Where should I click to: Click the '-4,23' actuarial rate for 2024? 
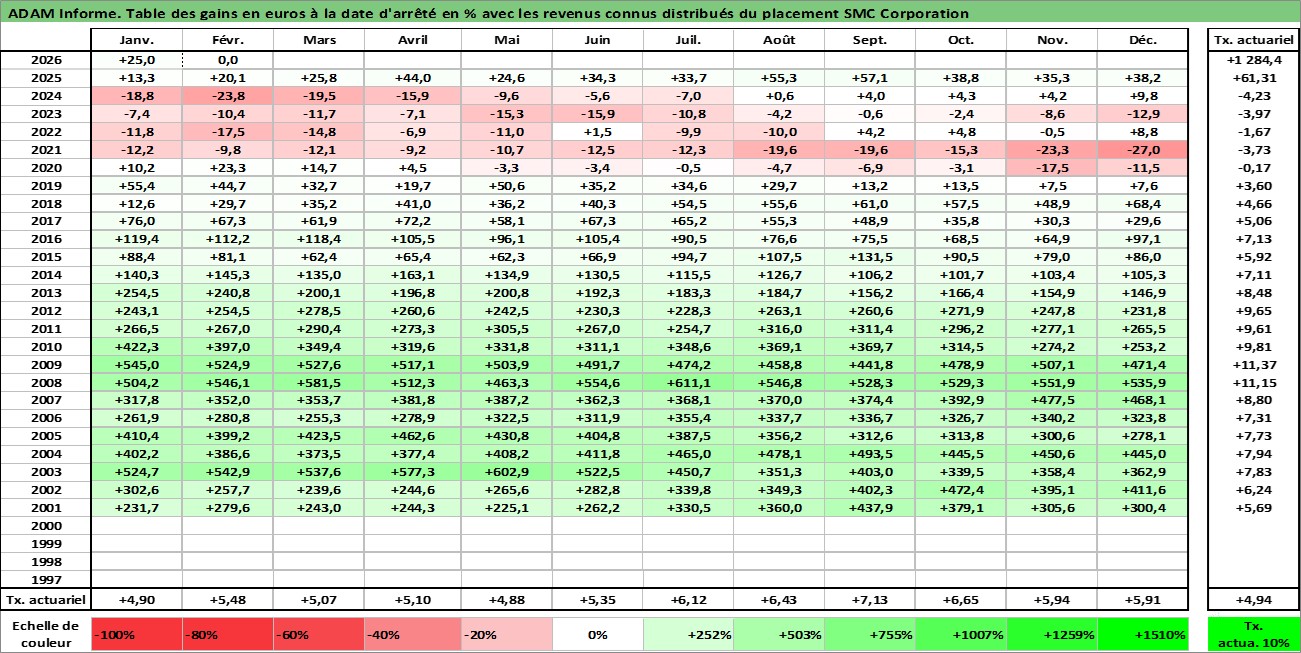coord(1254,96)
